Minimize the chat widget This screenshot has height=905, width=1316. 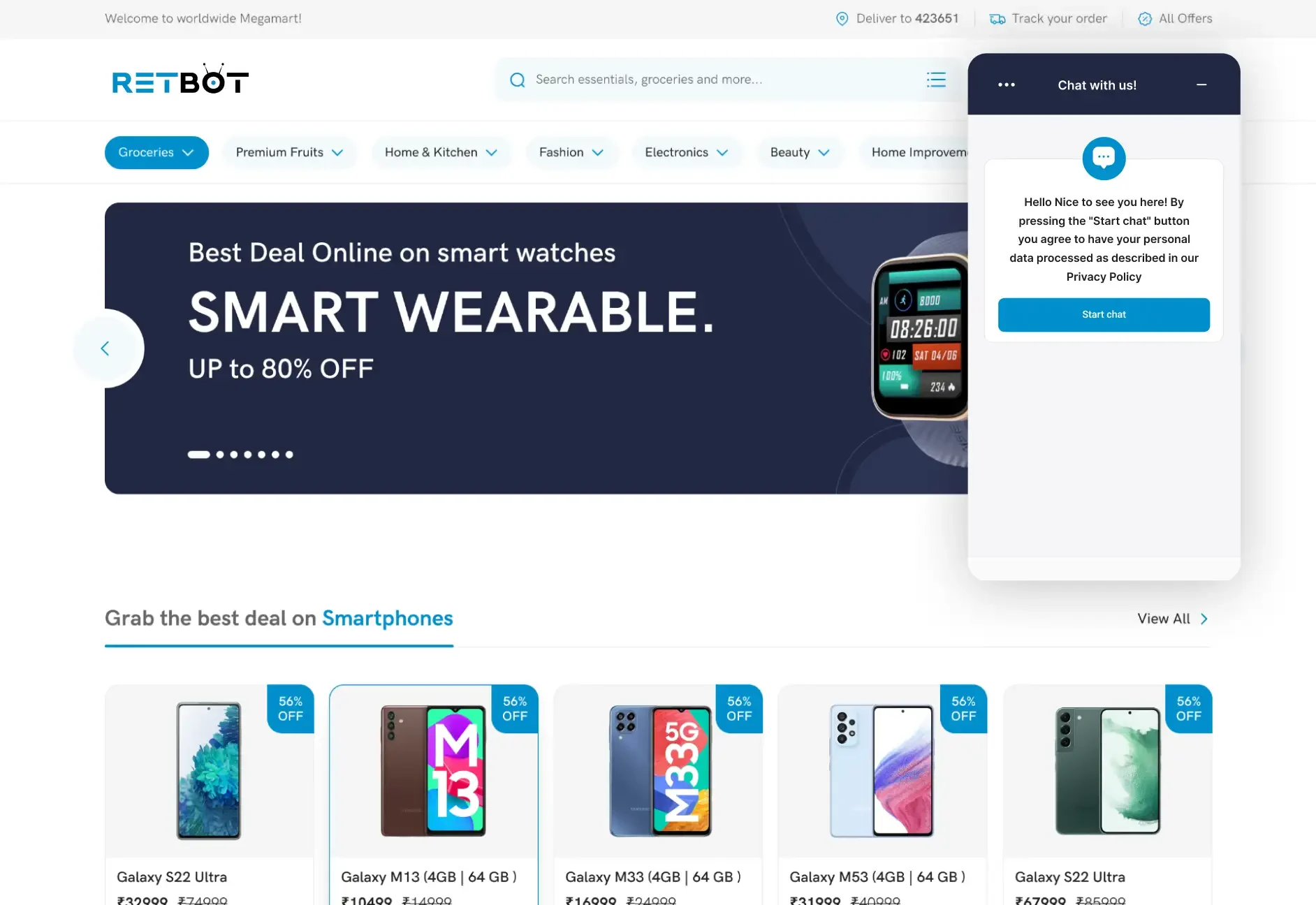(1201, 84)
